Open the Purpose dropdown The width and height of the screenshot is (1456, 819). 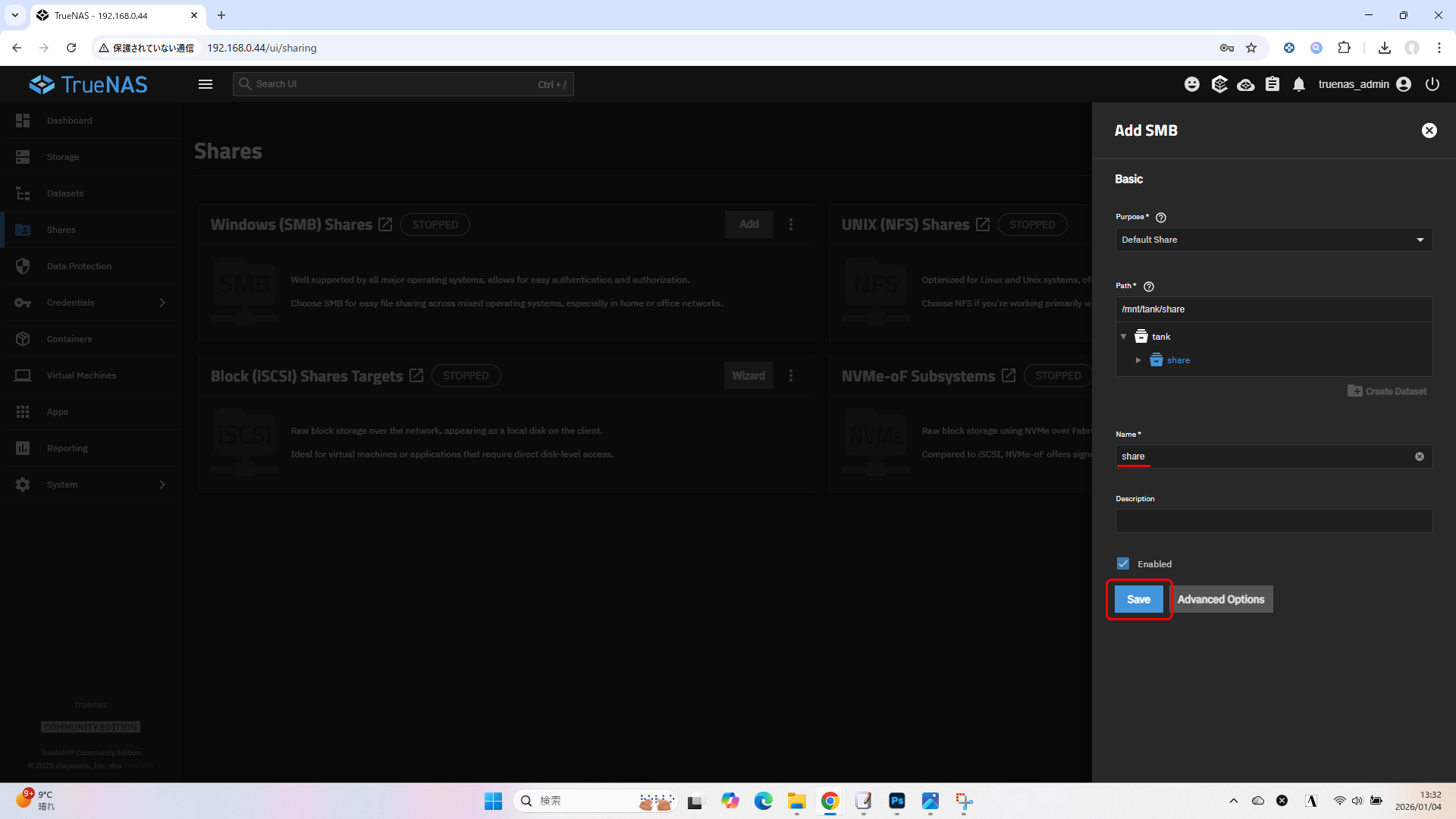(x=1273, y=240)
